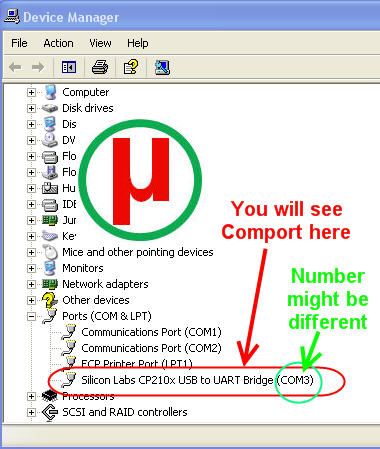This screenshot has width=380, height=449.
Task: Expand the Disk drives node
Action: (31, 108)
